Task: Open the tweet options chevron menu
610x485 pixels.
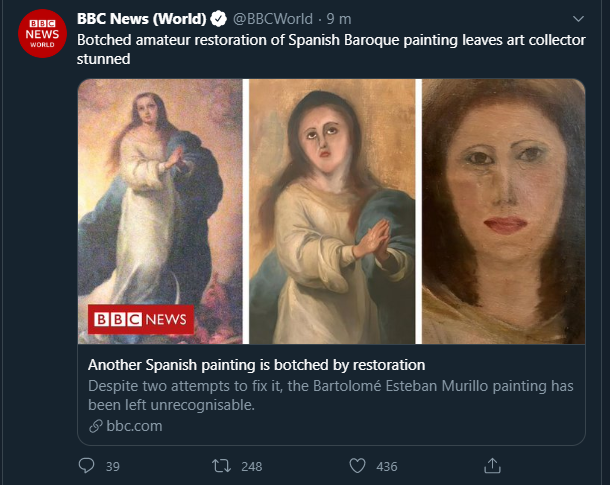Action: coord(578,19)
